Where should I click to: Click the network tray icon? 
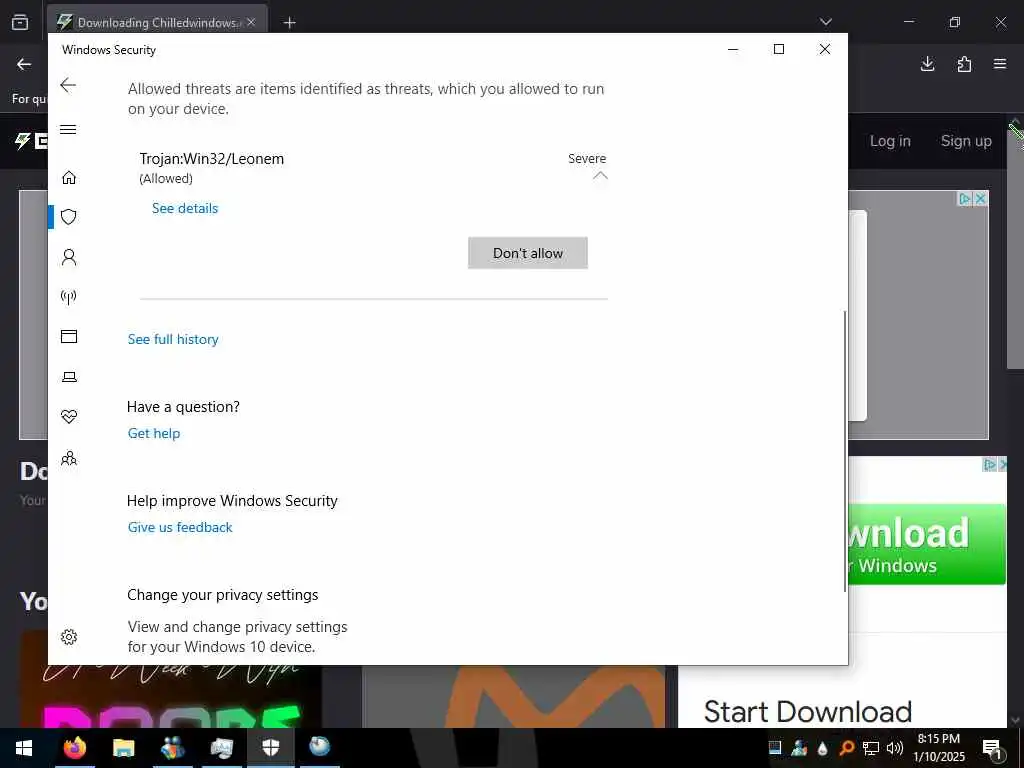point(871,748)
